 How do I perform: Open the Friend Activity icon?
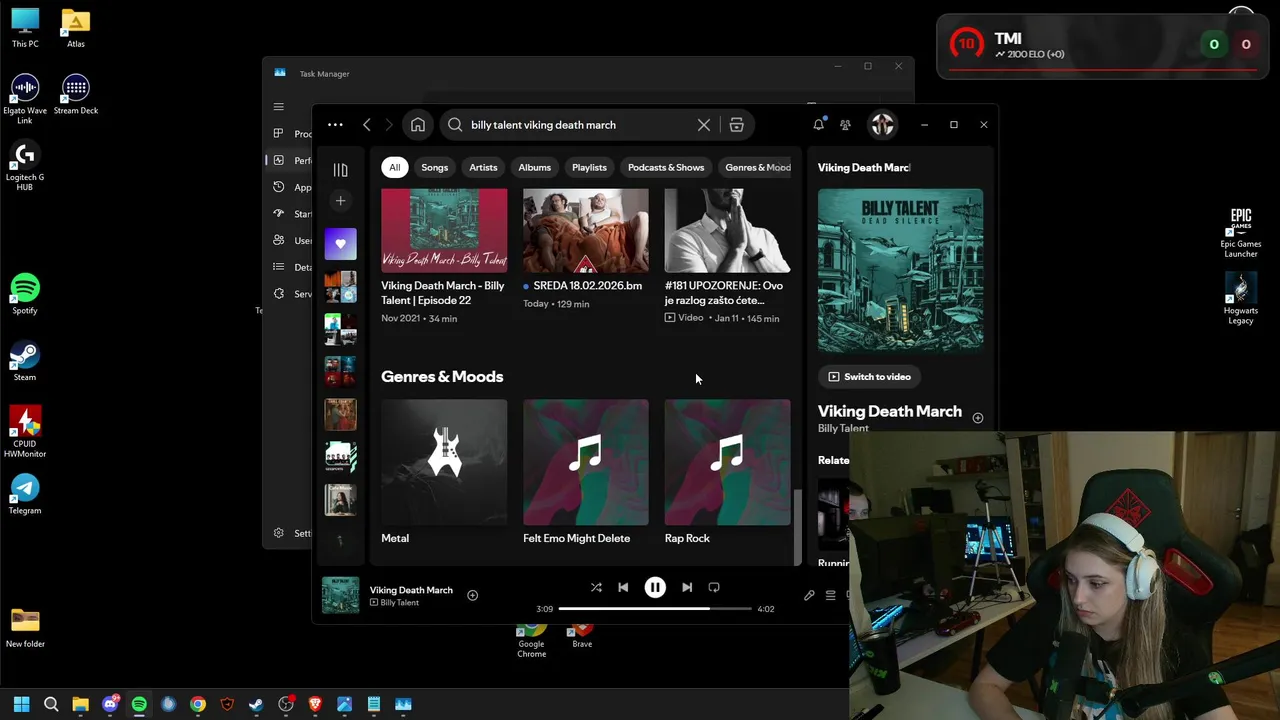tap(845, 125)
